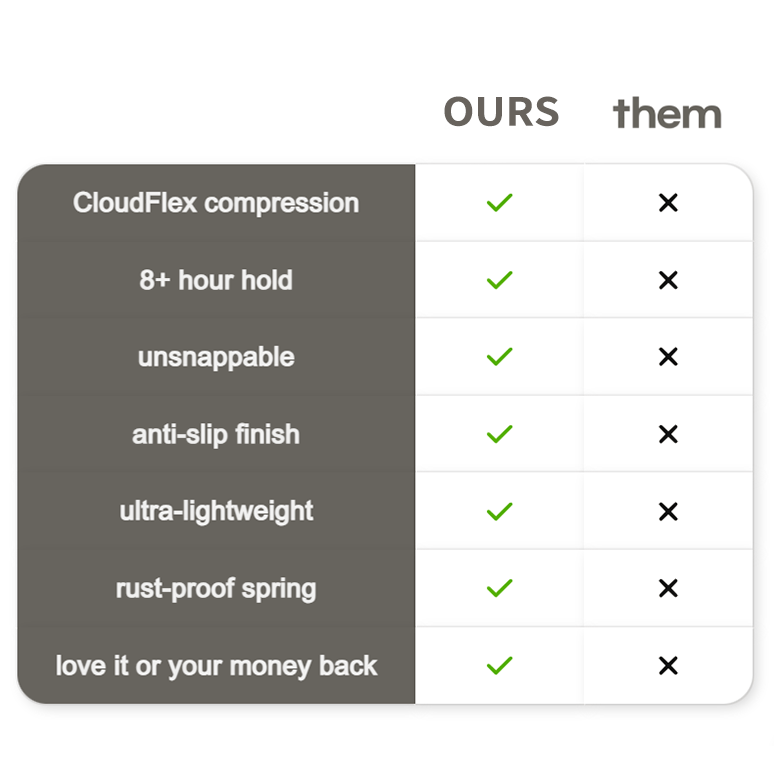Click the black X for 8+ hour hold
This screenshot has width=774, height=774.
pos(668,280)
